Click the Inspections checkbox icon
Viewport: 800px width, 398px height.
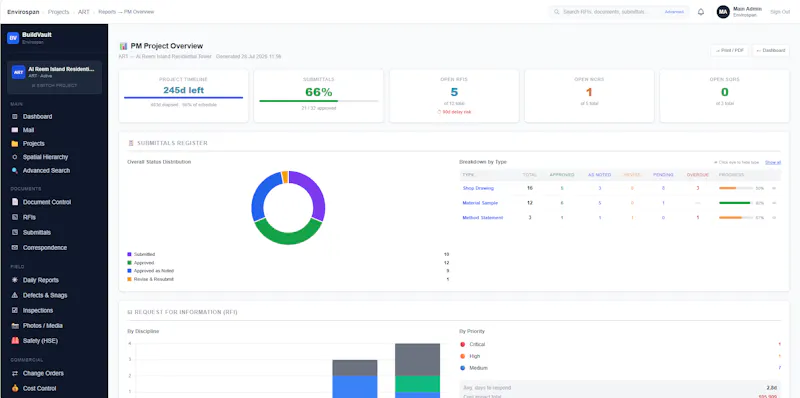pyautogui.click(x=14, y=310)
